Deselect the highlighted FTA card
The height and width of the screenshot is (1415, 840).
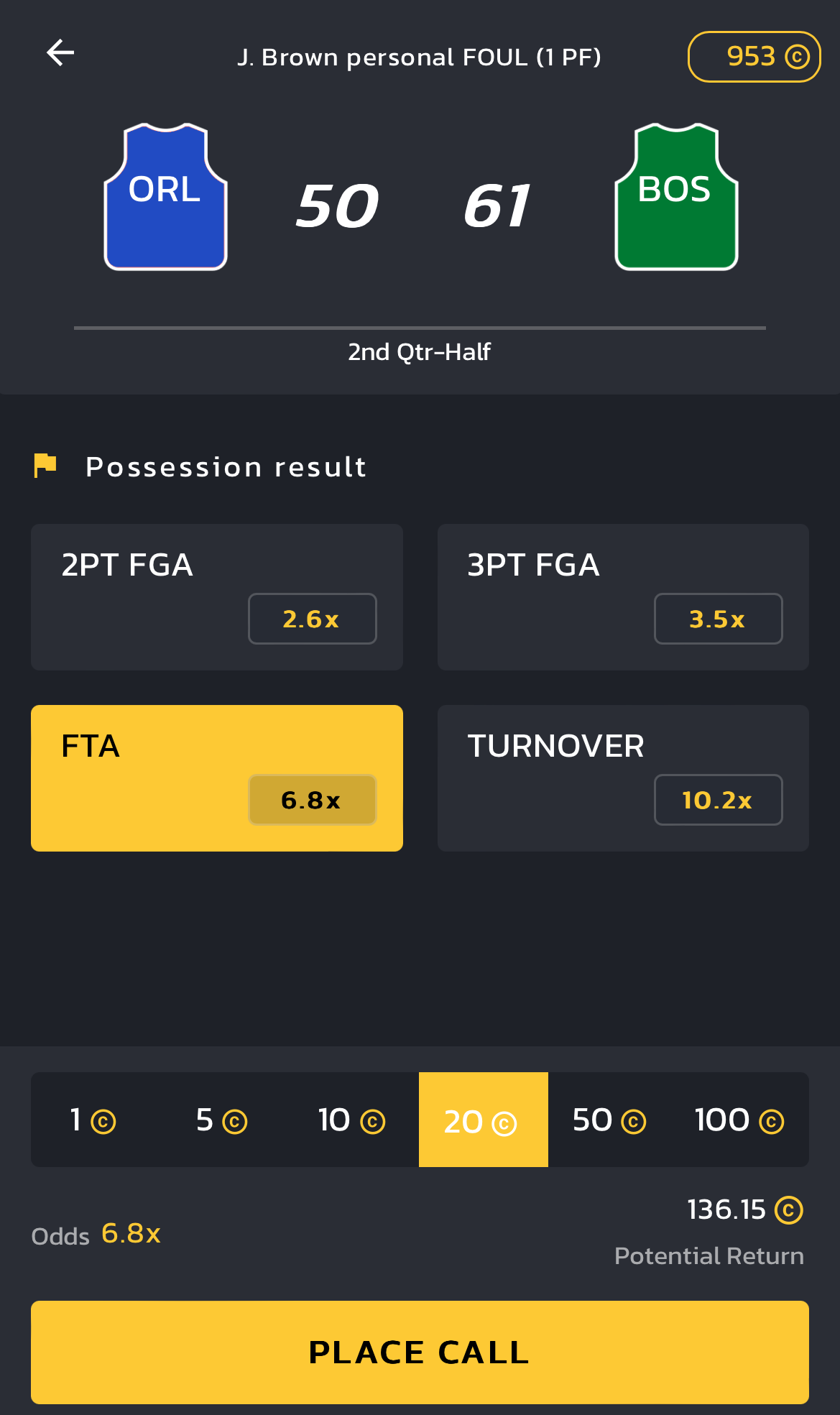point(216,778)
